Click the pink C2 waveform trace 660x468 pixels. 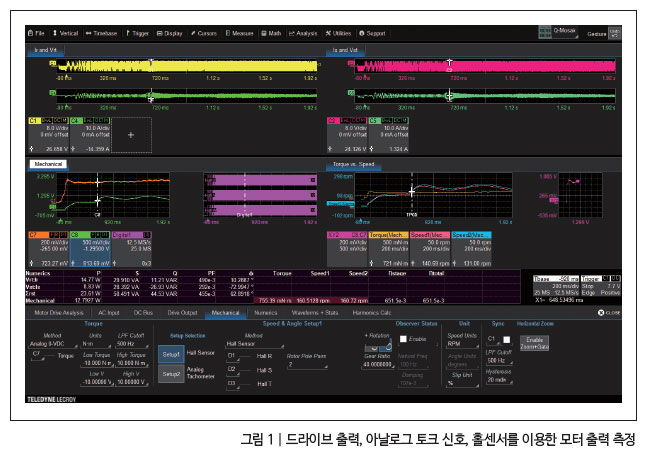click(485, 66)
